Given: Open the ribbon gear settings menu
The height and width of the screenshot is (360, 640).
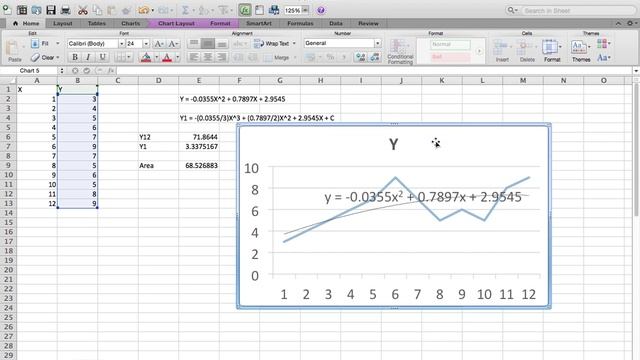Looking at the screenshot, I should [x=631, y=24].
